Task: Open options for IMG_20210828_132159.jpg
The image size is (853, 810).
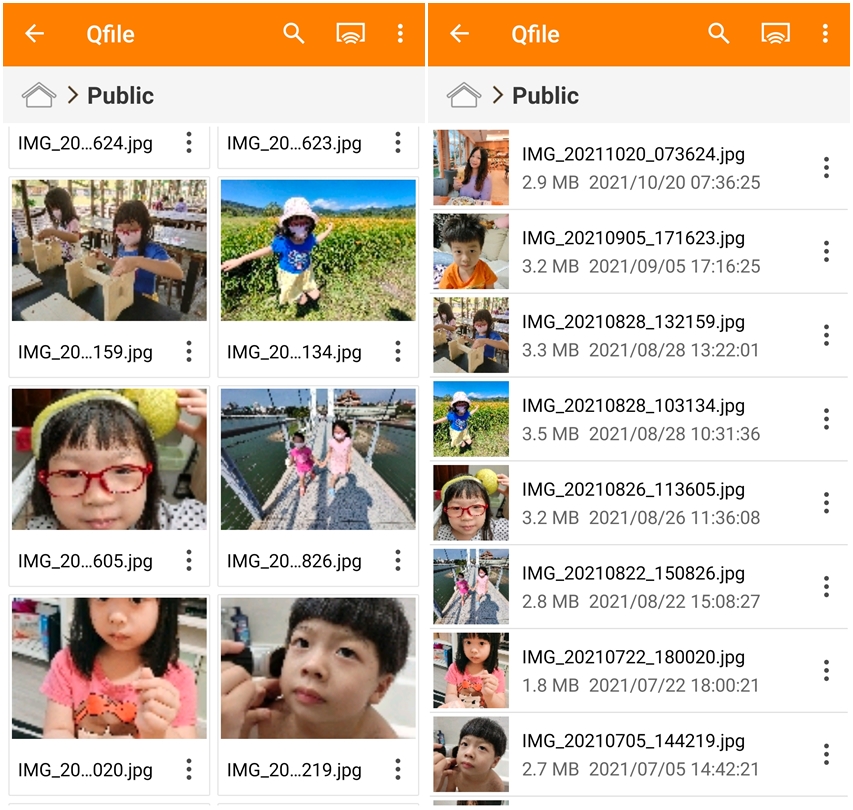Action: click(826, 335)
